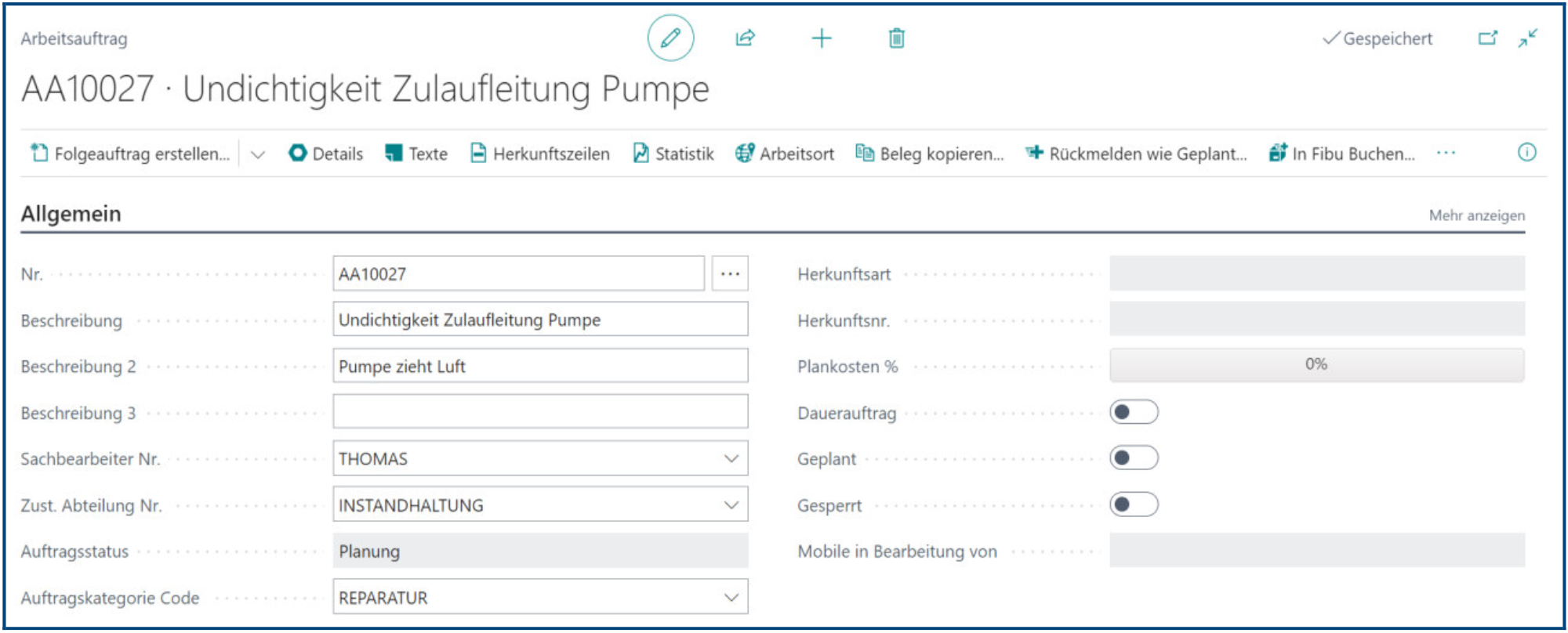Click the Gespeichert status indicator
Viewport: 1568px width, 633px height.
(1377, 38)
